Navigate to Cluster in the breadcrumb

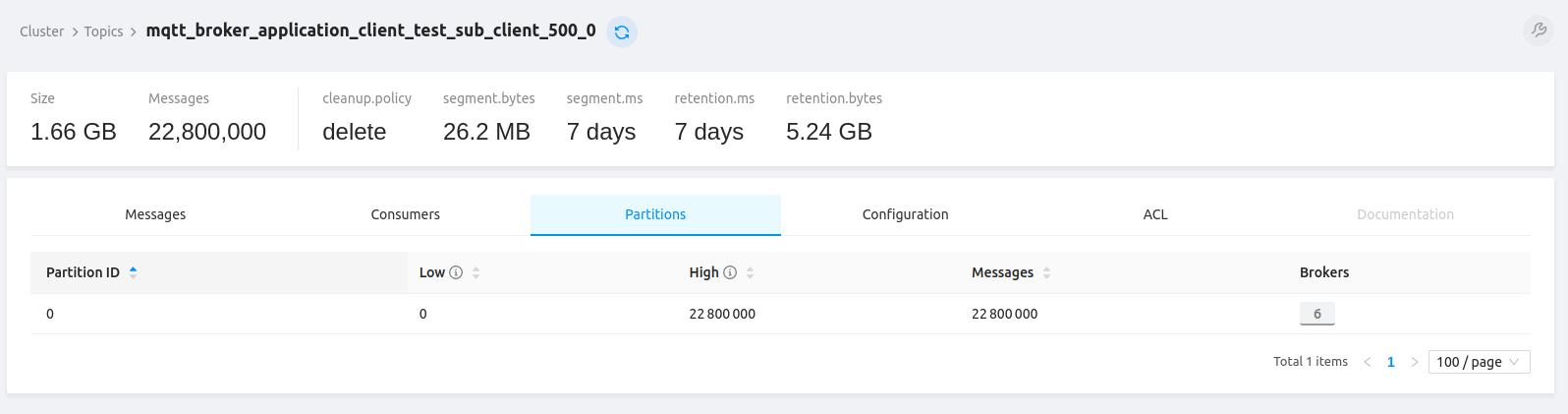click(41, 31)
